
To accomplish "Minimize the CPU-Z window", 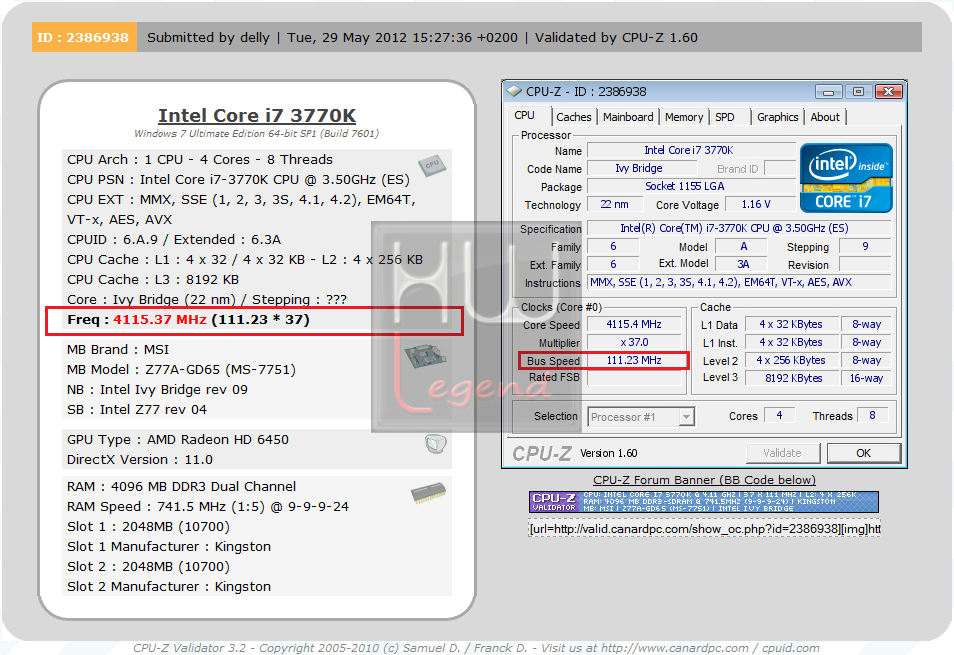I will pyautogui.click(x=829, y=92).
